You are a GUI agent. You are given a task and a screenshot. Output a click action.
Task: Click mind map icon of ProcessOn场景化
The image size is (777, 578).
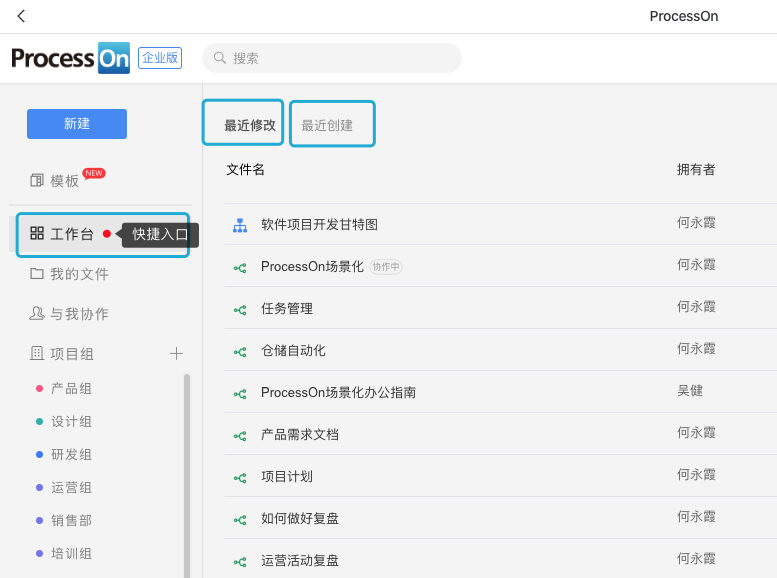click(x=240, y=268)
